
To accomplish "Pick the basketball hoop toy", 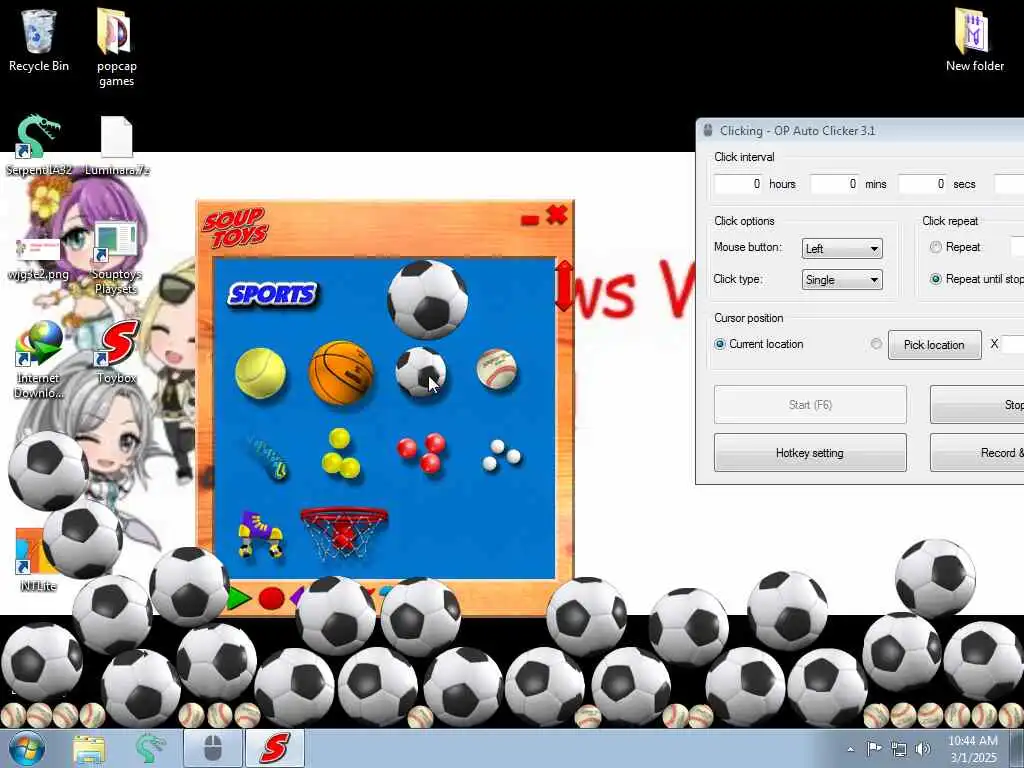I will [x=344, y=534].
